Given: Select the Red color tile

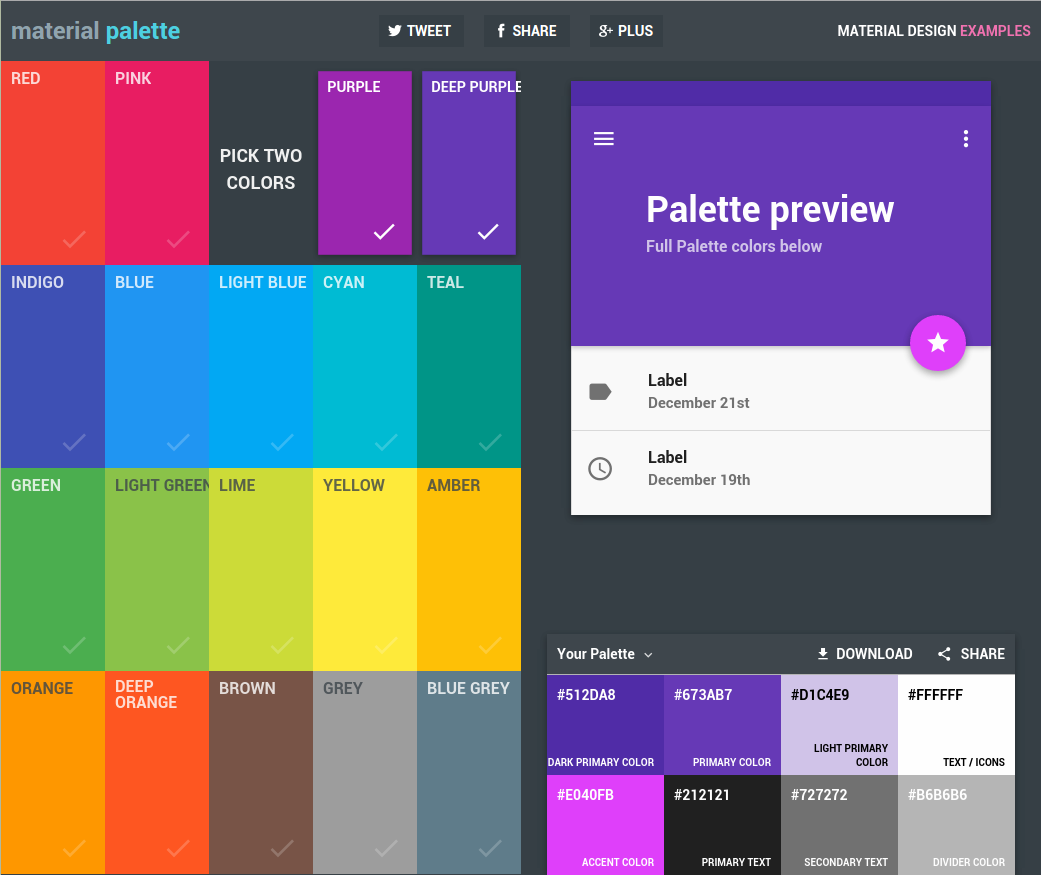Looking at the screenshot, I should pos(52,163).
